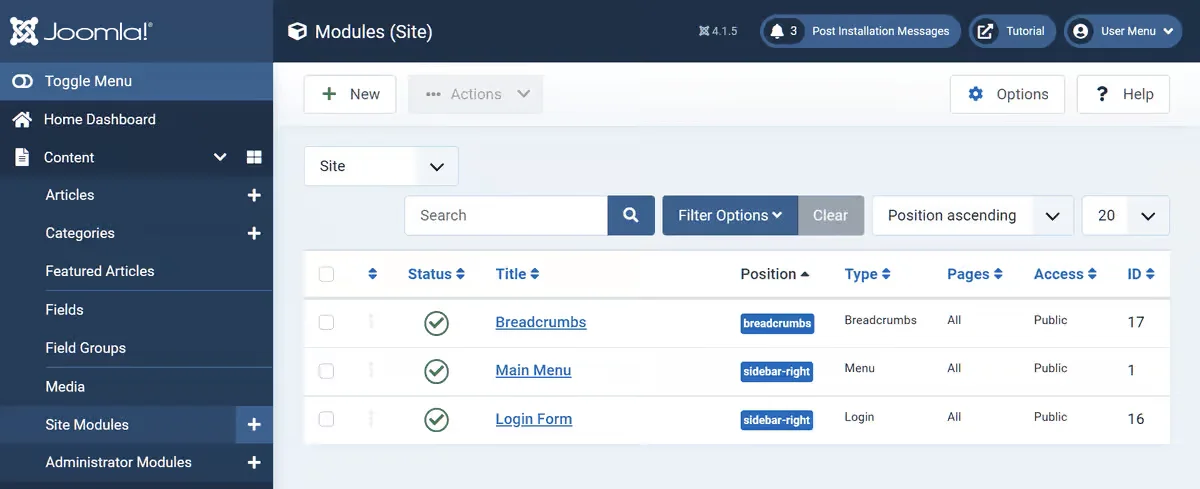The width and height of the screenshot is (1200, 489).
Task: Click Login Form's sidebar-right badge
Action: click(x=777, y=421)
